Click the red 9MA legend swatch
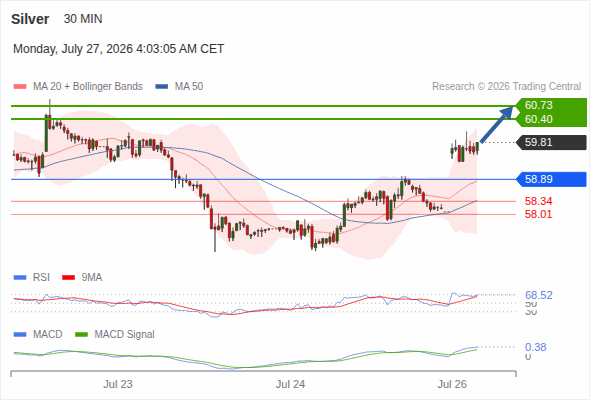 point(68,278)
